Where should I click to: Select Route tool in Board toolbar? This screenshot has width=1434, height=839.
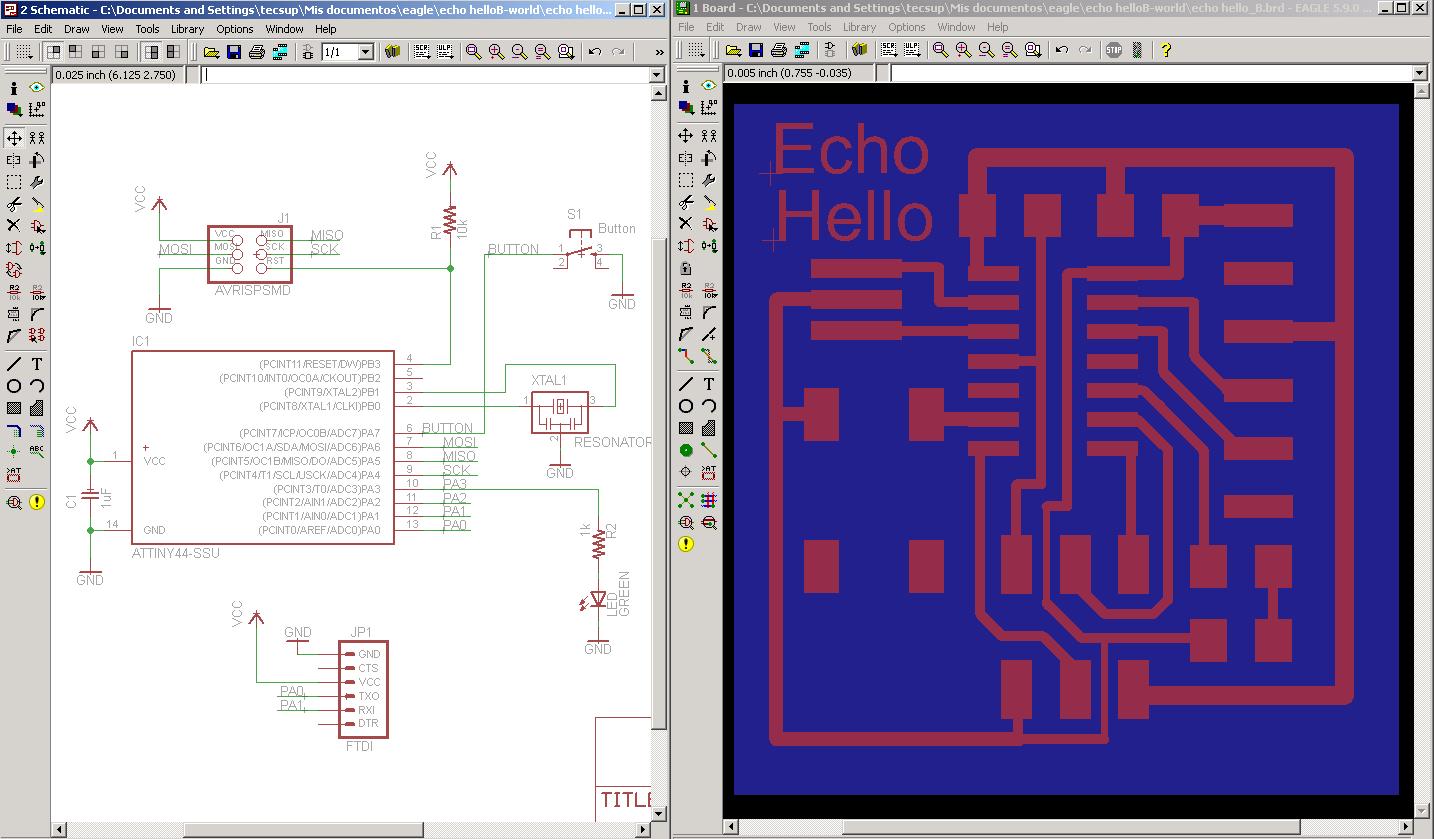point(686,355)
